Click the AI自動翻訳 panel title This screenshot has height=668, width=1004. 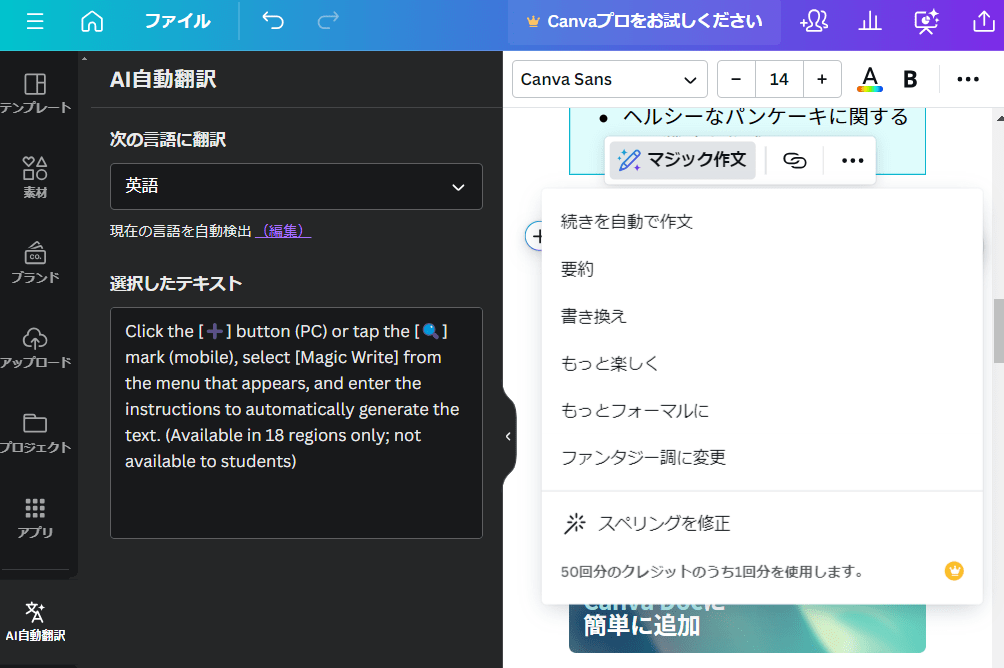pos(163,79)
